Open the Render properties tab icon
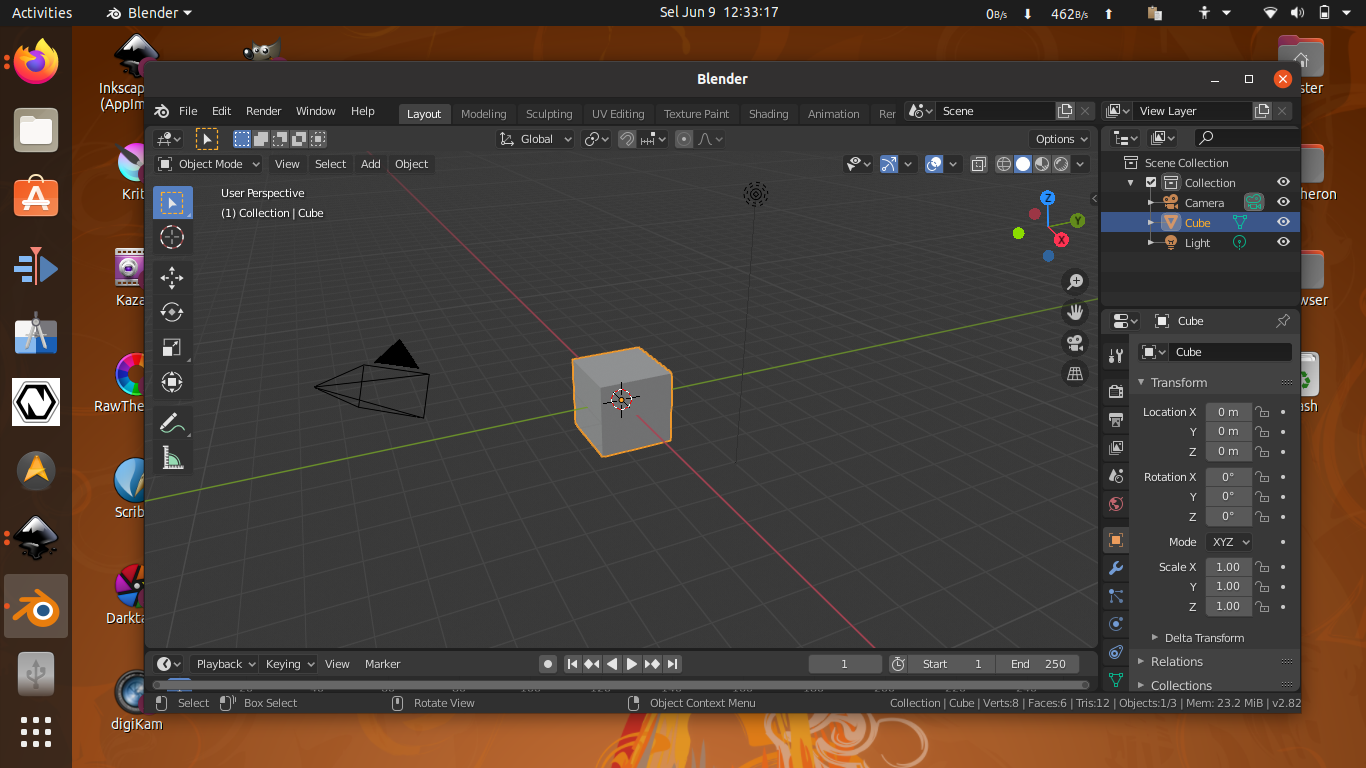The height and width of the screenshot is (768, 1366). click(1116, 391)
